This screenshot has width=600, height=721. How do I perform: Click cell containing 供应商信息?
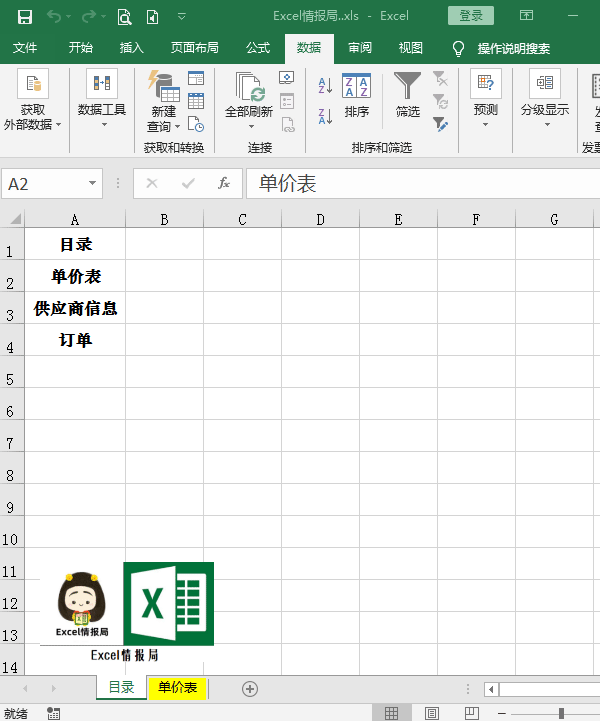(x=75, y=308)
